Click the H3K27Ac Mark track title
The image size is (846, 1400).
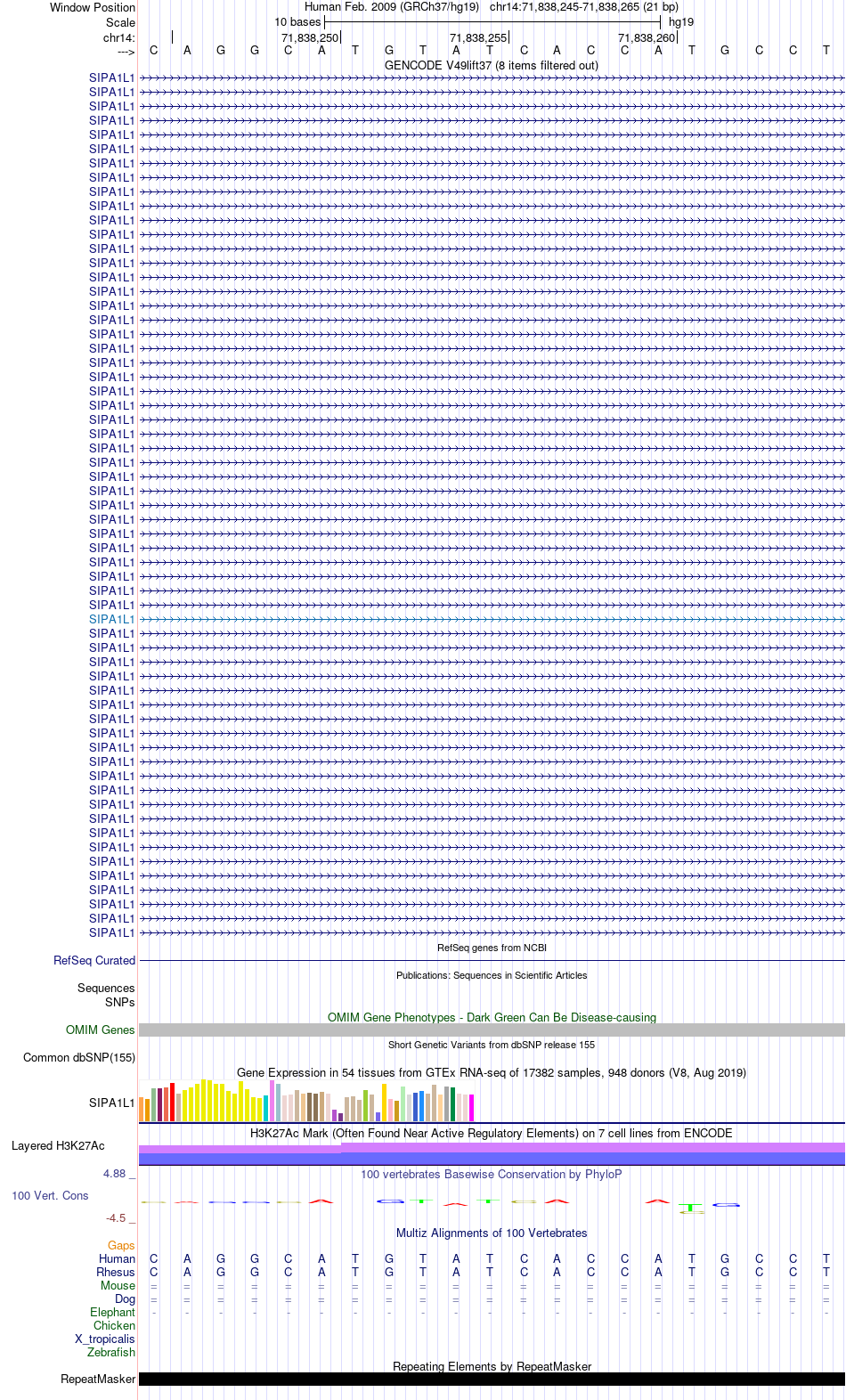click(492, 1133)
